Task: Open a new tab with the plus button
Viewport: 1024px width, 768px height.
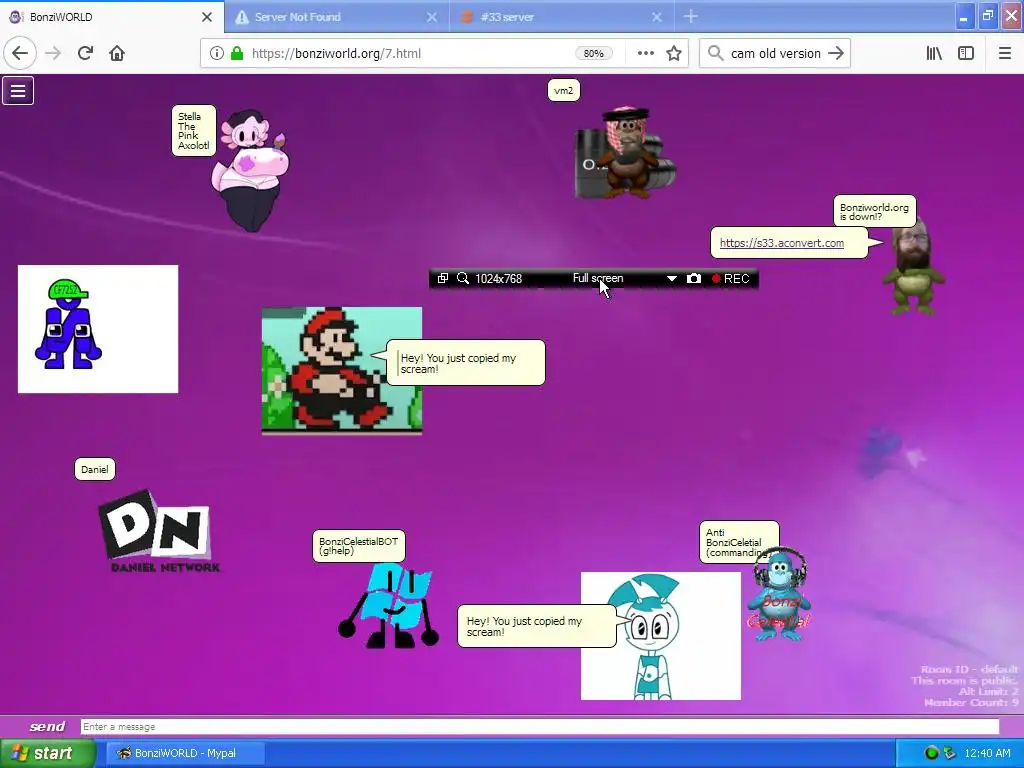Action: (x=690, y=16)
